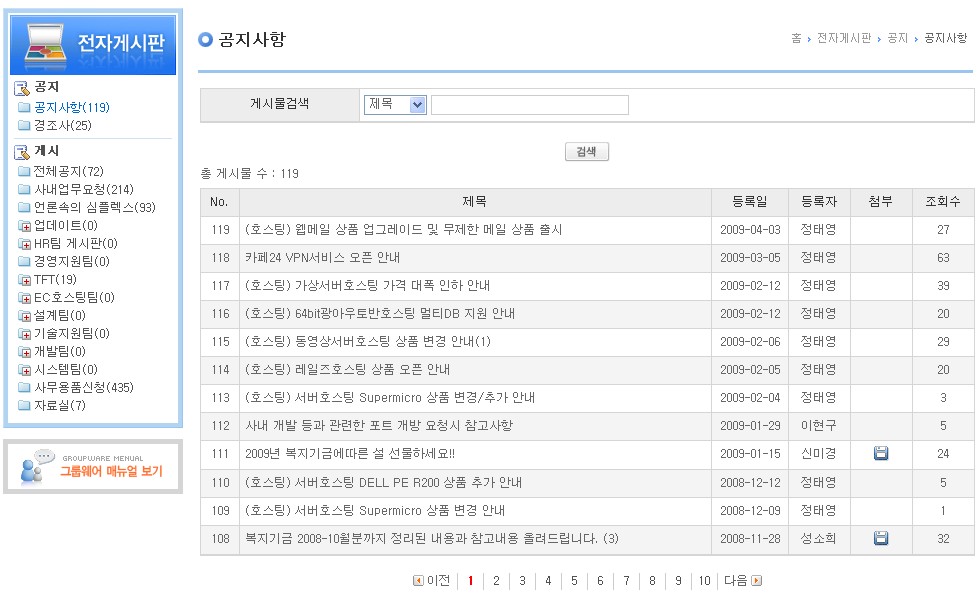Expand the 업데이트(0) folder
Viewport: 979px width, 594px height.
coord(24,225)
